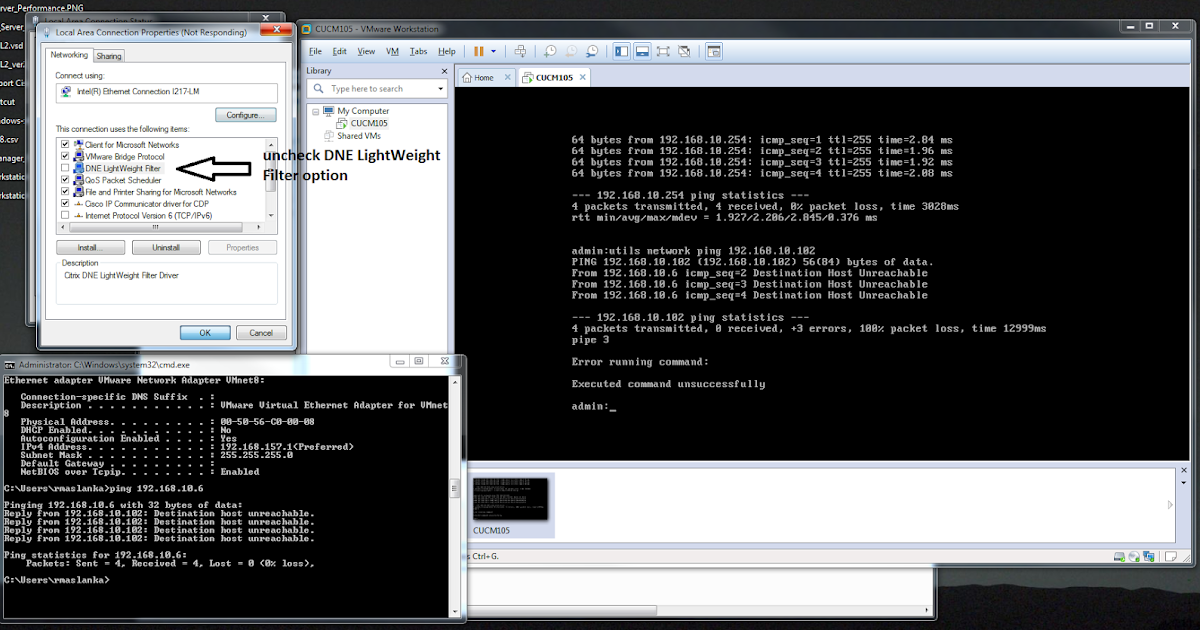Switch to the Sharing tab
The height and width of the screenshot is (630, 1200).
[108, 55]
